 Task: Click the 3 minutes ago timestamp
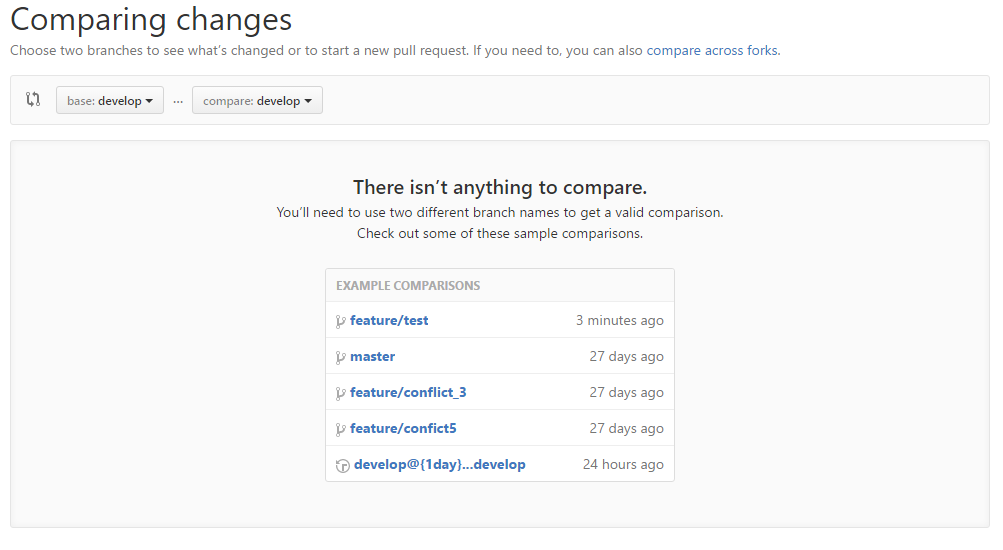(x=619, y=321)
